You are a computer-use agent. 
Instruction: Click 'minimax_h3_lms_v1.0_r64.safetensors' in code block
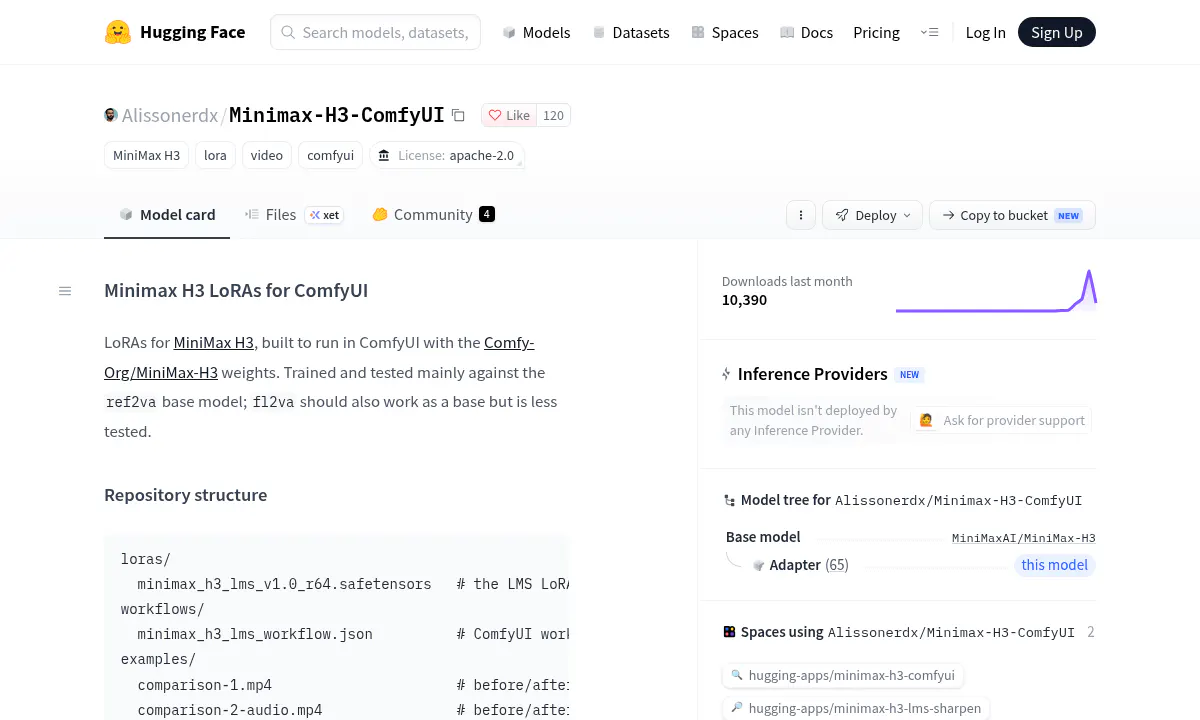click(285, 584)
